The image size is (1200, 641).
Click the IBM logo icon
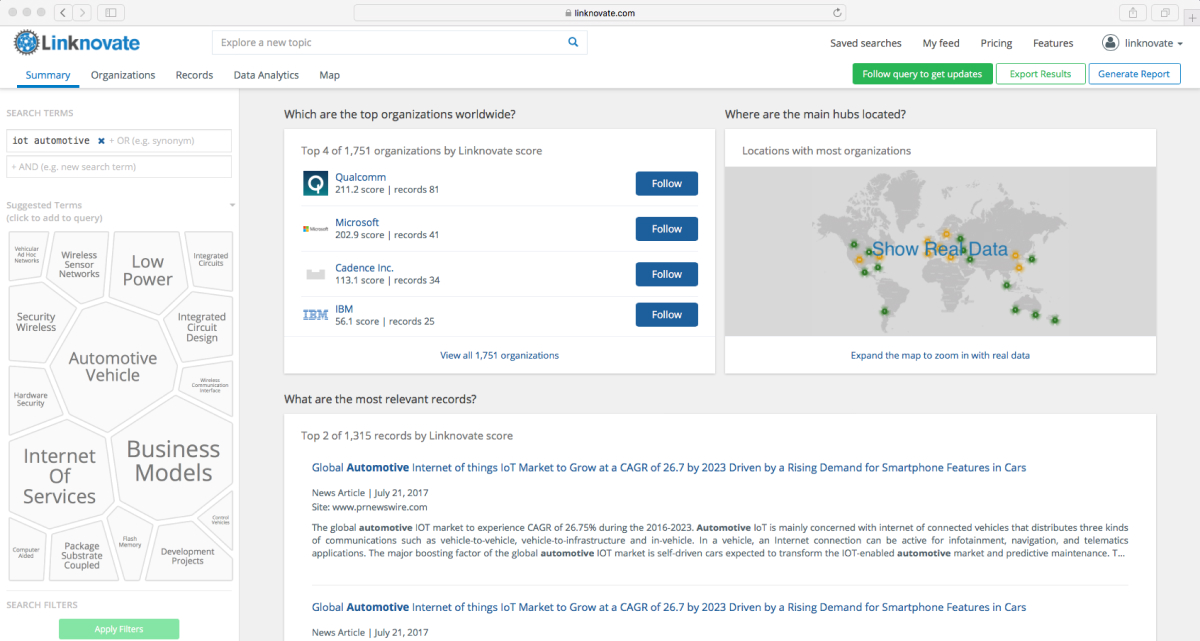click(315, 315)
